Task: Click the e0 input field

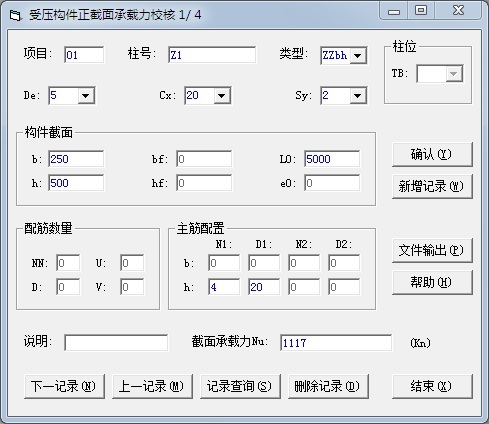Action: click(x=332, y=183)
